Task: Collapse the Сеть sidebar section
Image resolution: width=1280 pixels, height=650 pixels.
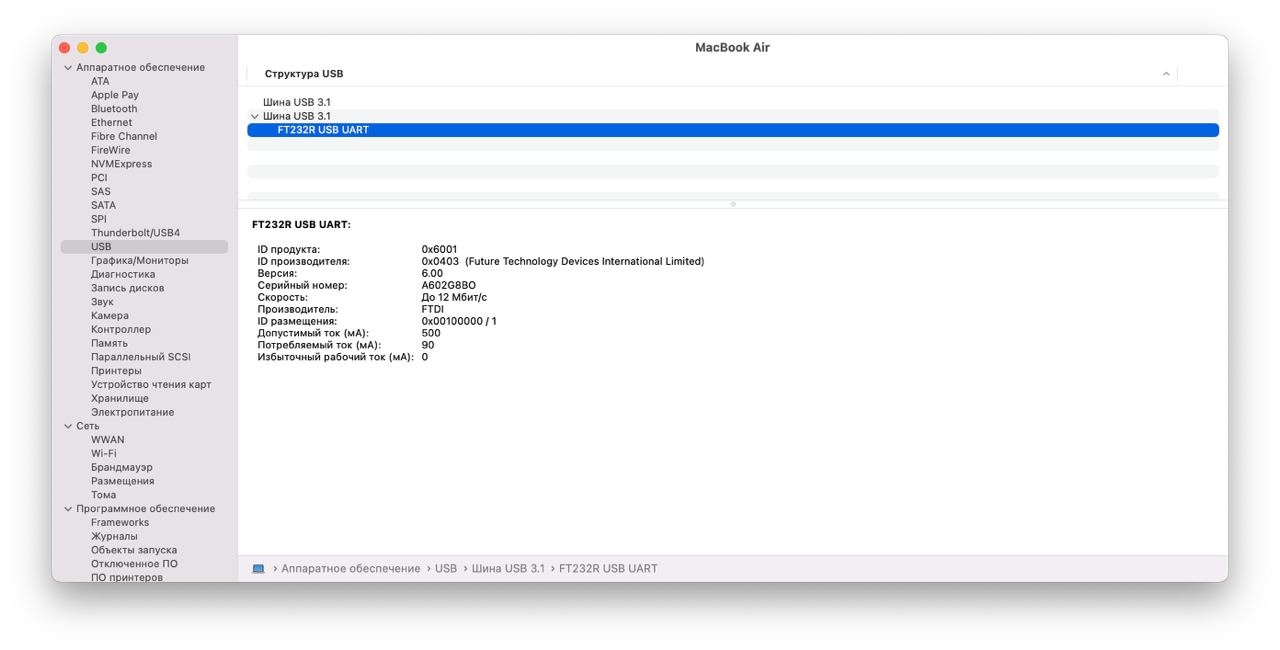Action: tap(68, 426)
